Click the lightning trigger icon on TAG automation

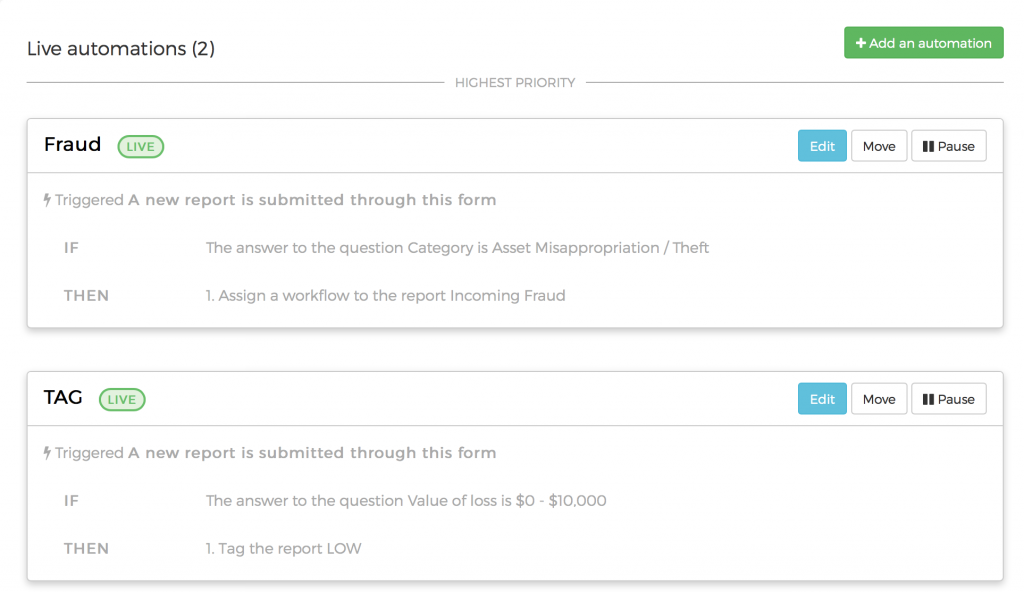tap(46, 452)
